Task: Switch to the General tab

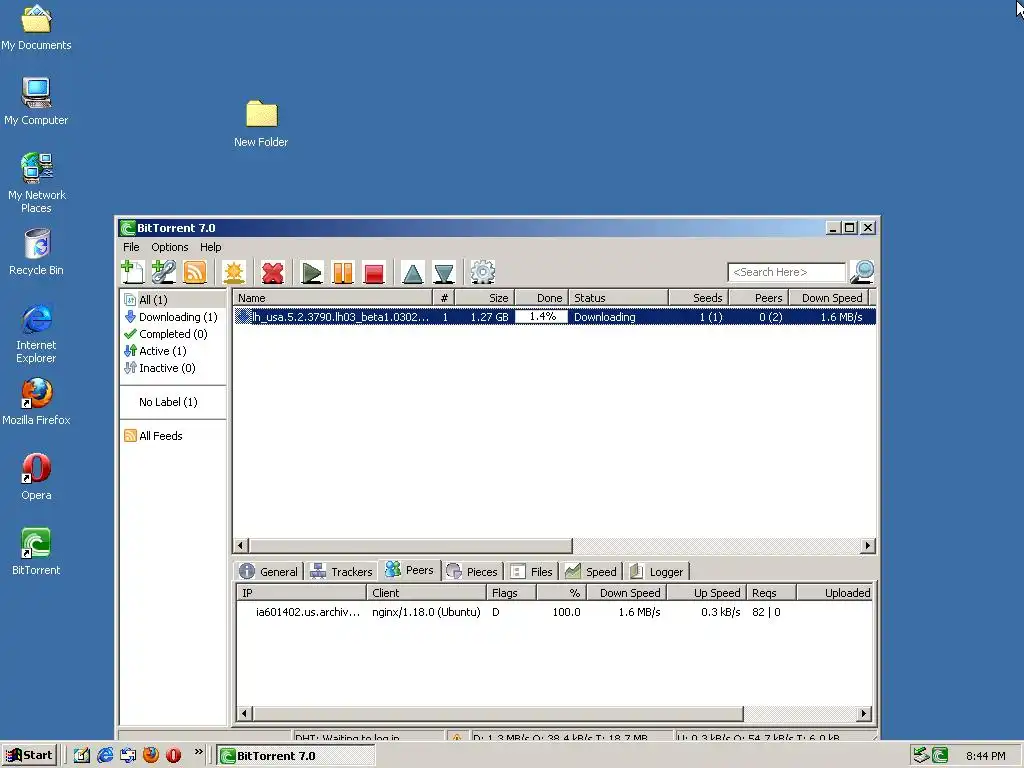Action: 268,571
